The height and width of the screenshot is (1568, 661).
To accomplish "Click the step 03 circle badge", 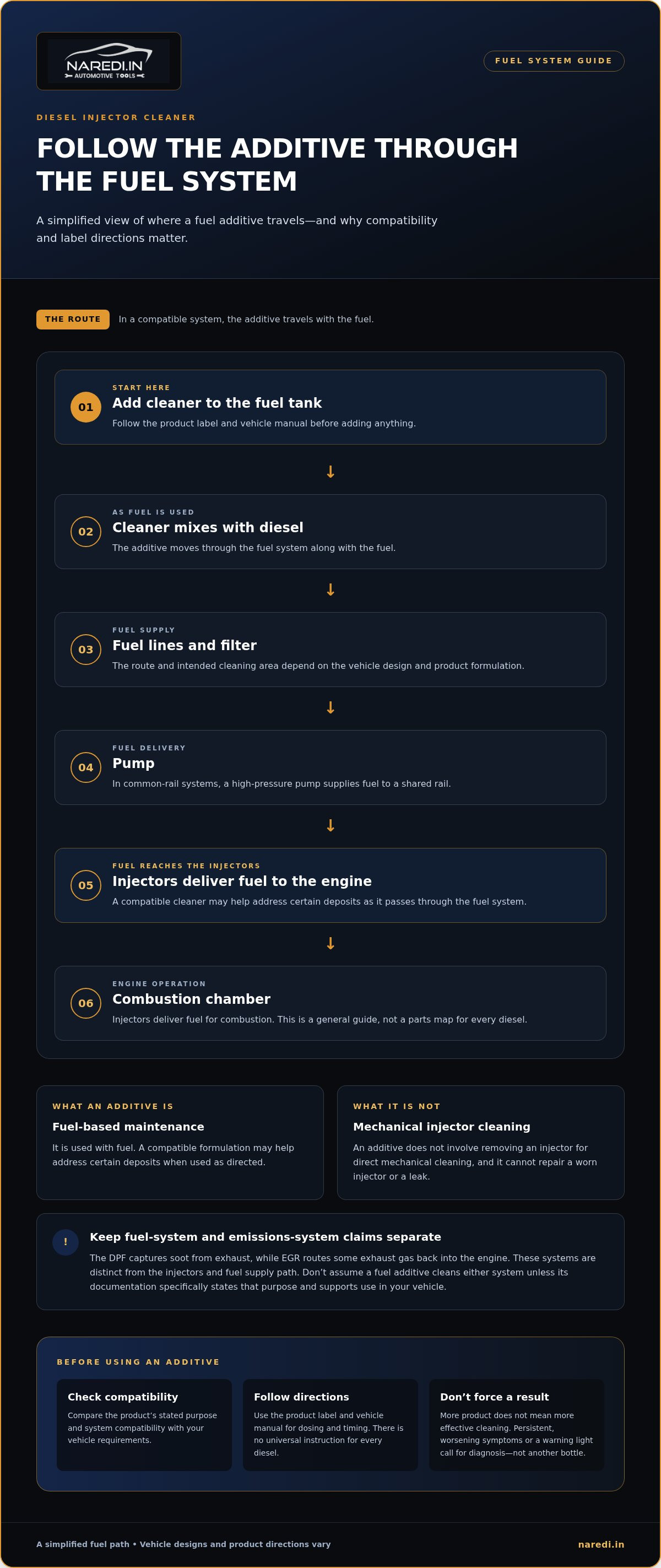I will (86, 650).
